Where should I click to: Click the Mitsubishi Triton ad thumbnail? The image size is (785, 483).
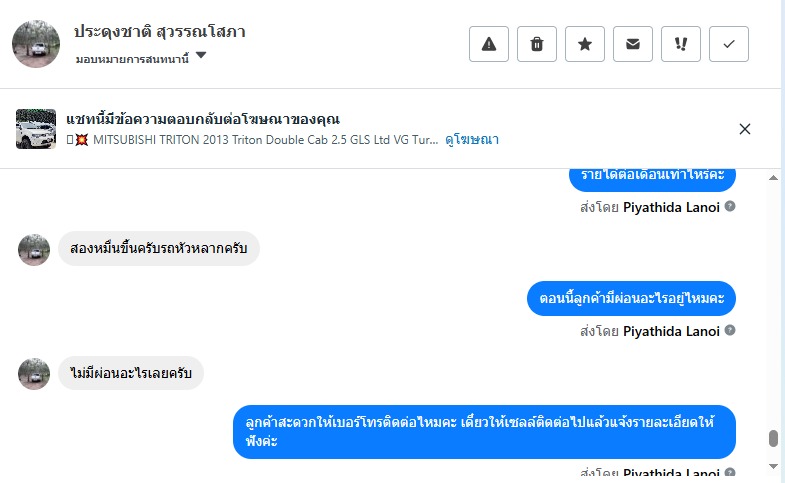(36, 129)
